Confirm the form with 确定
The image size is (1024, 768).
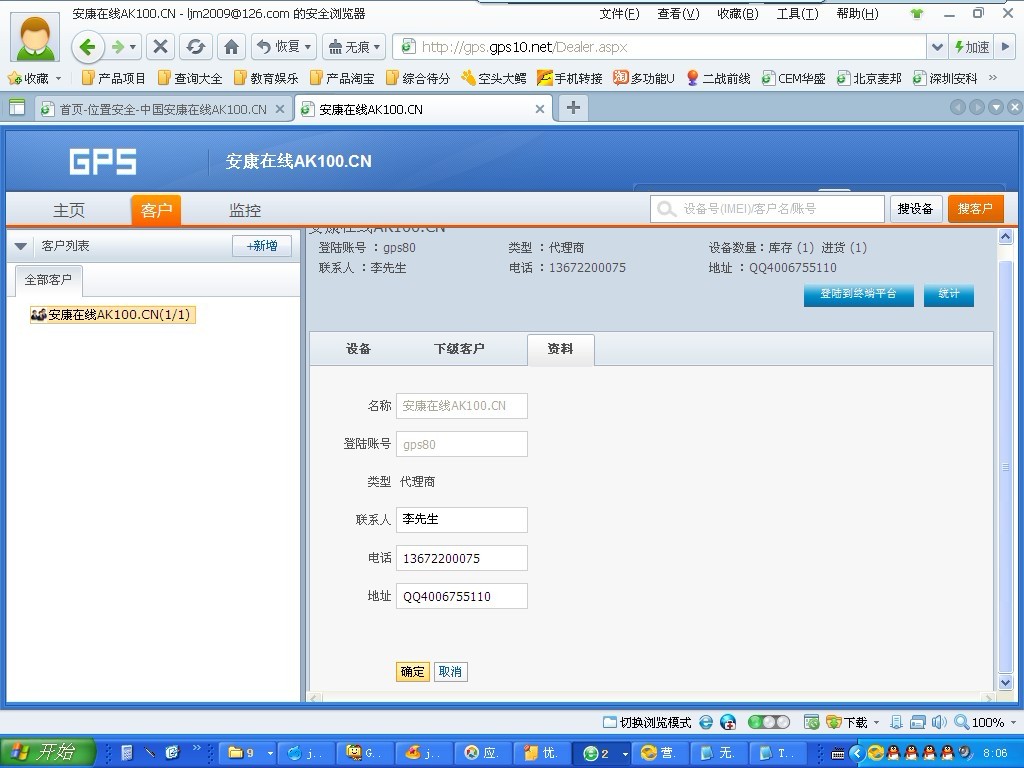413,671
